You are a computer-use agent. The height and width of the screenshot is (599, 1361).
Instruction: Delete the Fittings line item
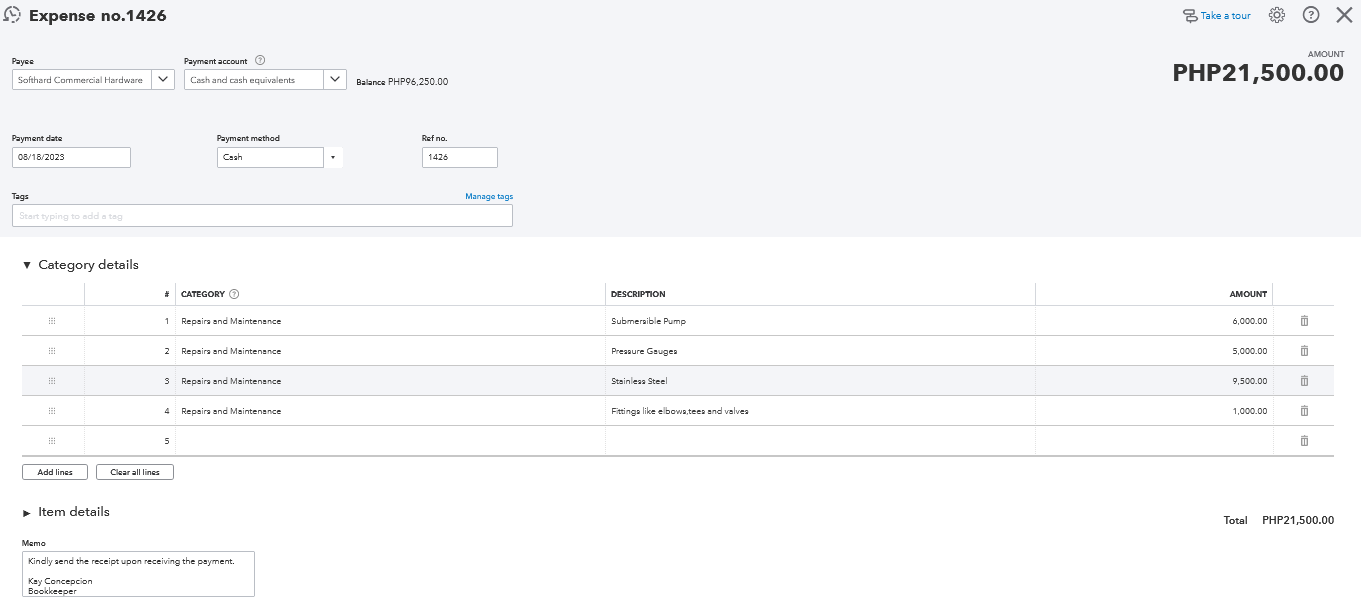point(1304,411)
